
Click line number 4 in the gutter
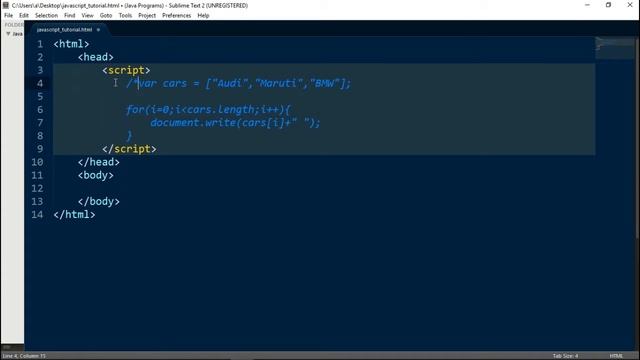pyautogui.click(x=40, y=83)
